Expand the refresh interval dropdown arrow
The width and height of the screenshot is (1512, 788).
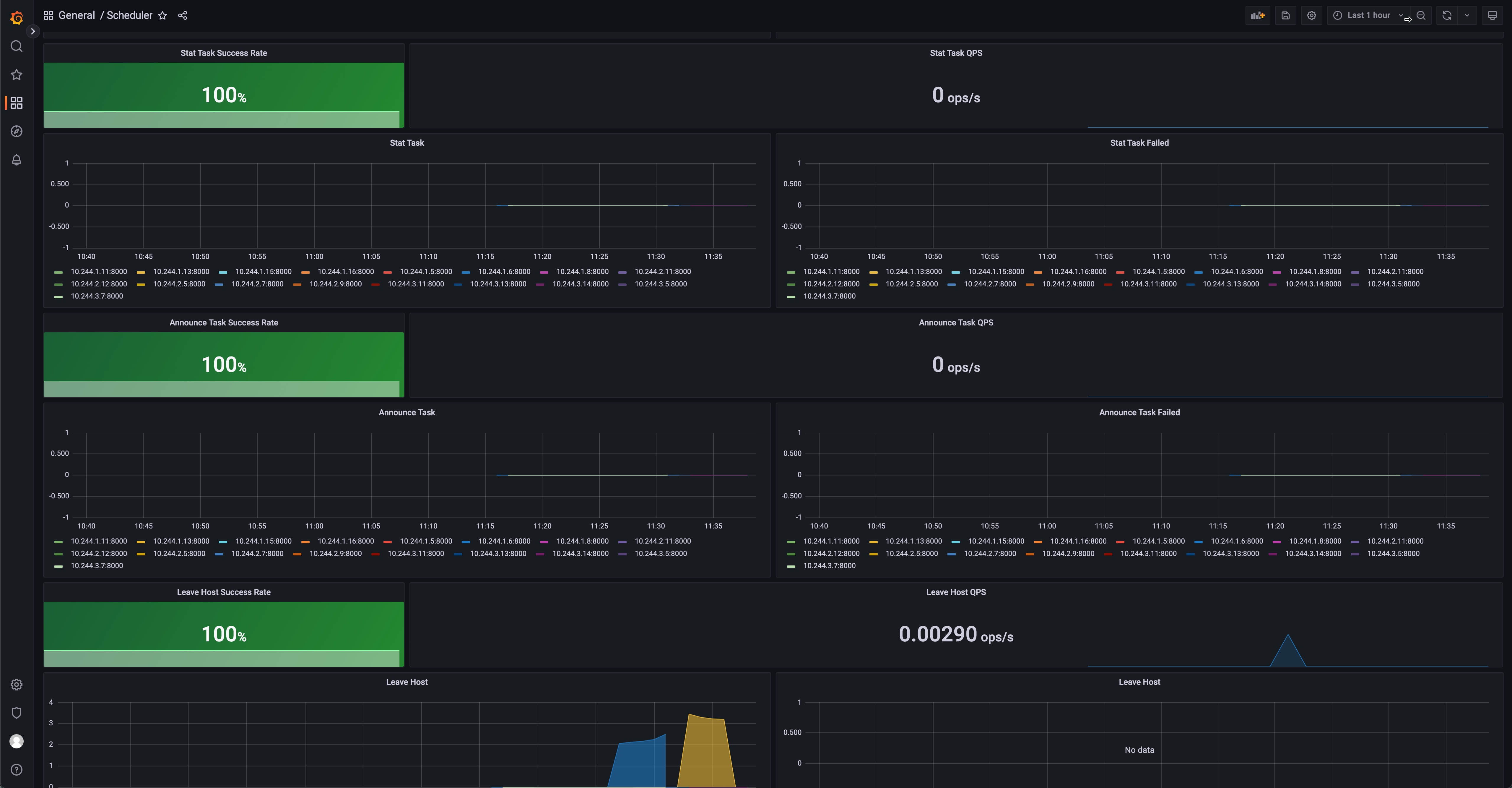point(1467,16)
